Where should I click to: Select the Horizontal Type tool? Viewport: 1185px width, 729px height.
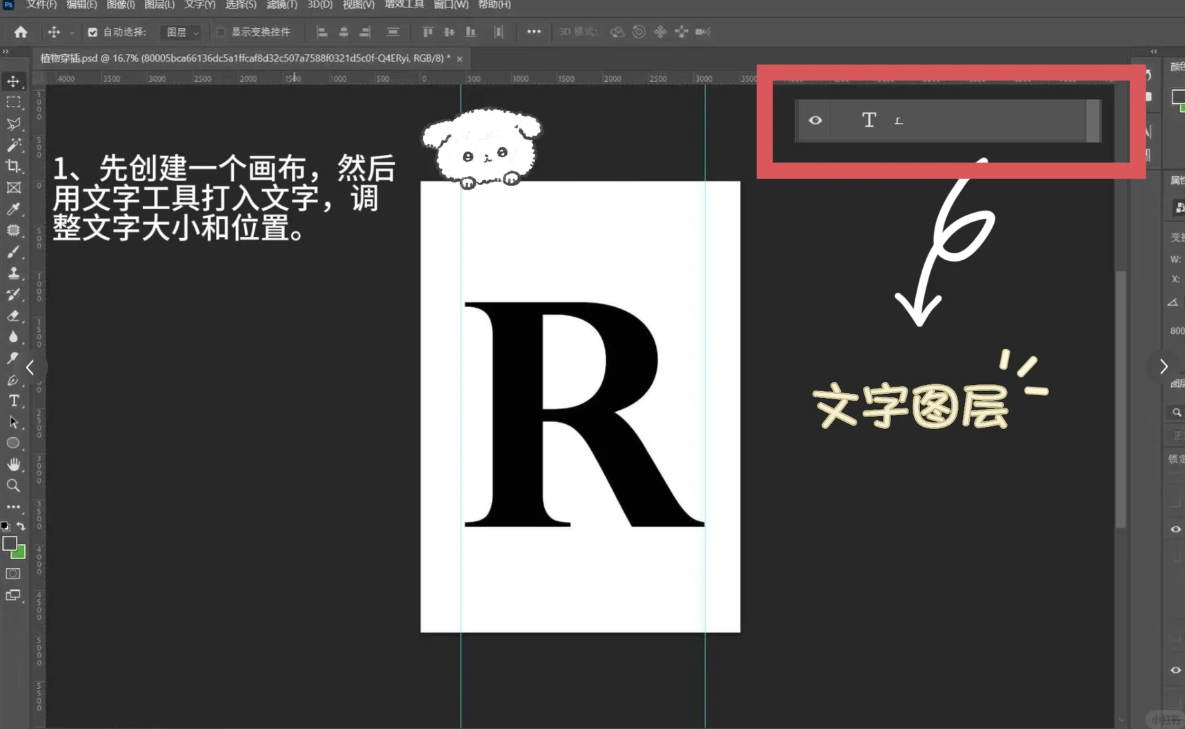tap(13, 401)
